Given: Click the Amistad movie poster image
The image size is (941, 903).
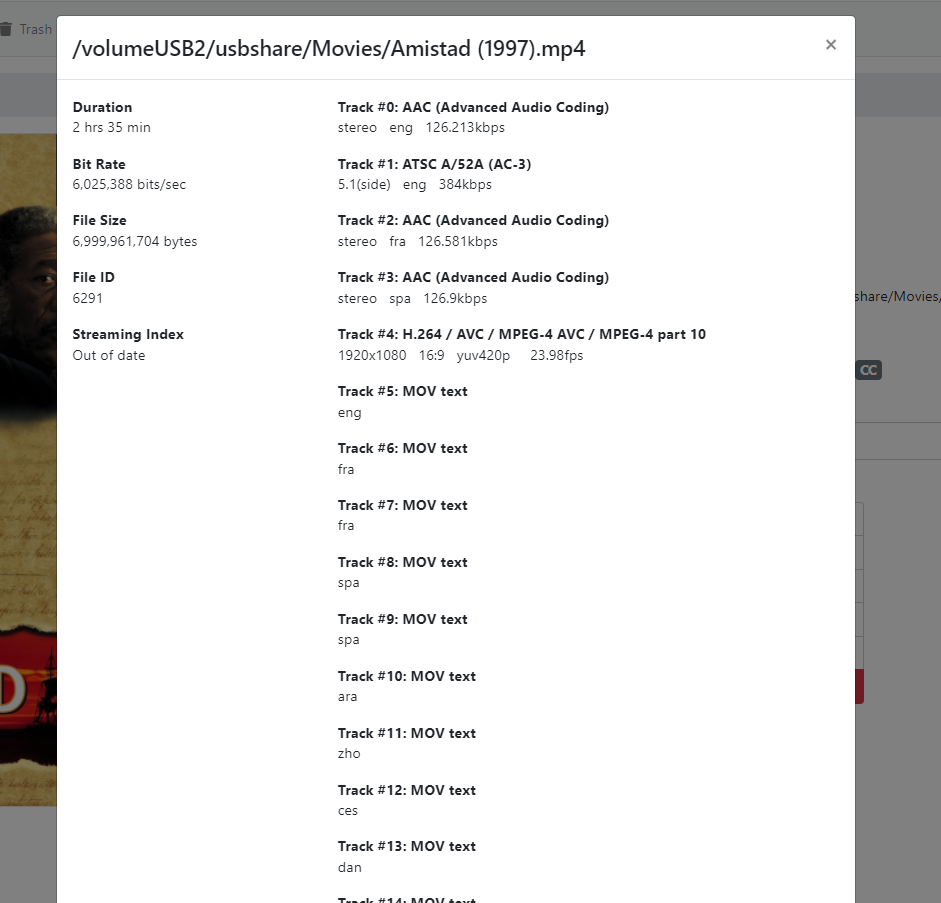Looking at the screenshot, I should pyautogui.click(x=28, y=470).
